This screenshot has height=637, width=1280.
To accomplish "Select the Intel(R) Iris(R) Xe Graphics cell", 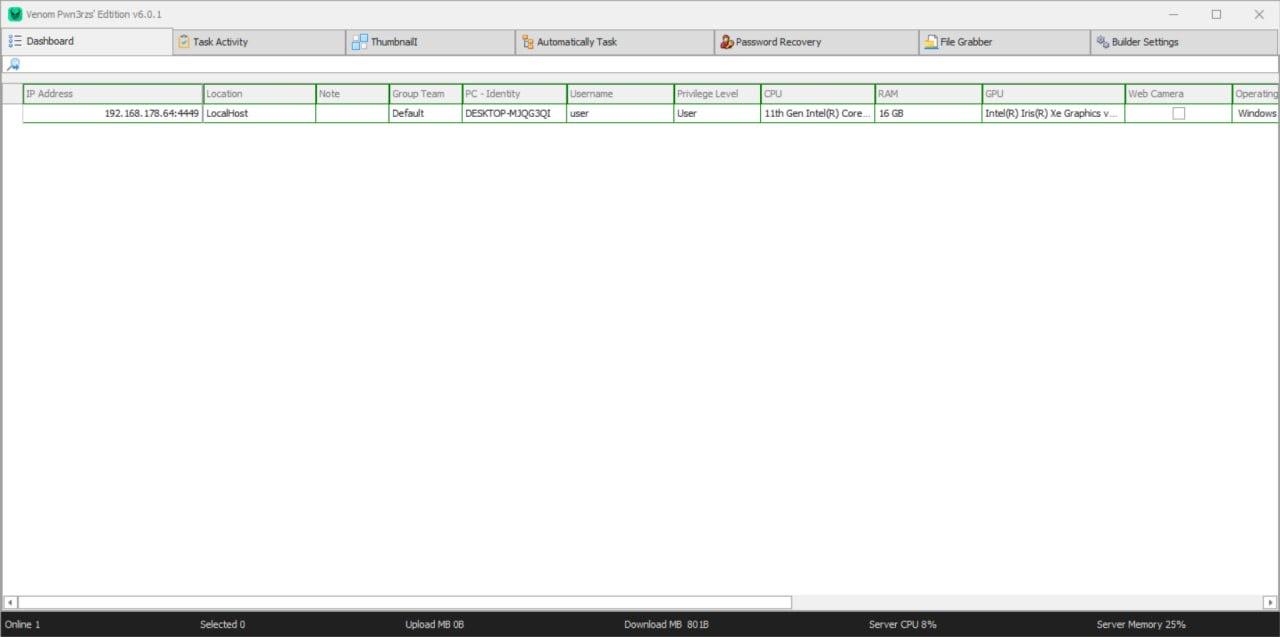I will click(x=1054, y=114).
